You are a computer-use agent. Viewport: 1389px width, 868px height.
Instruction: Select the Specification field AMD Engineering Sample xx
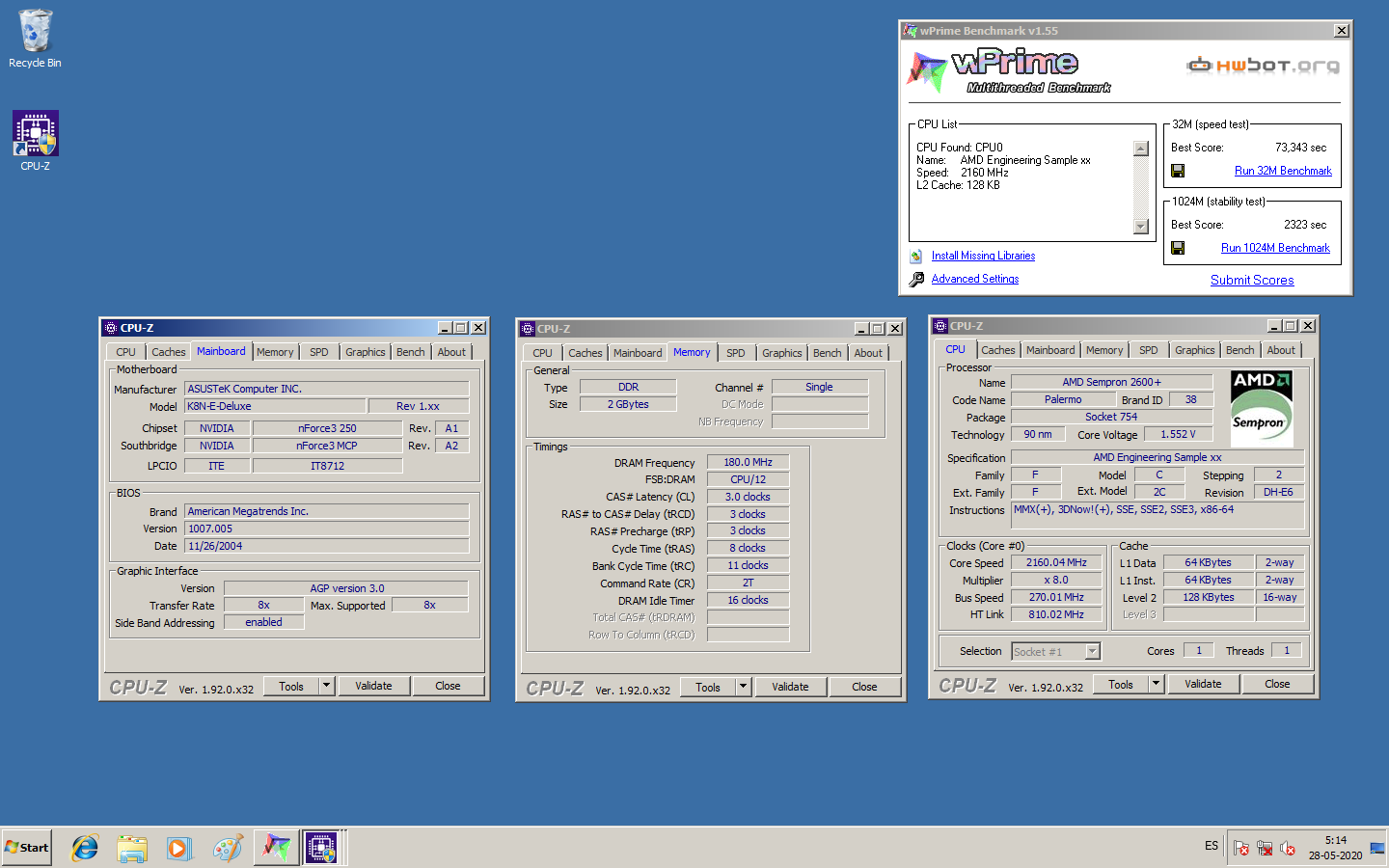pyautogui.click(x=1157, y=457)
